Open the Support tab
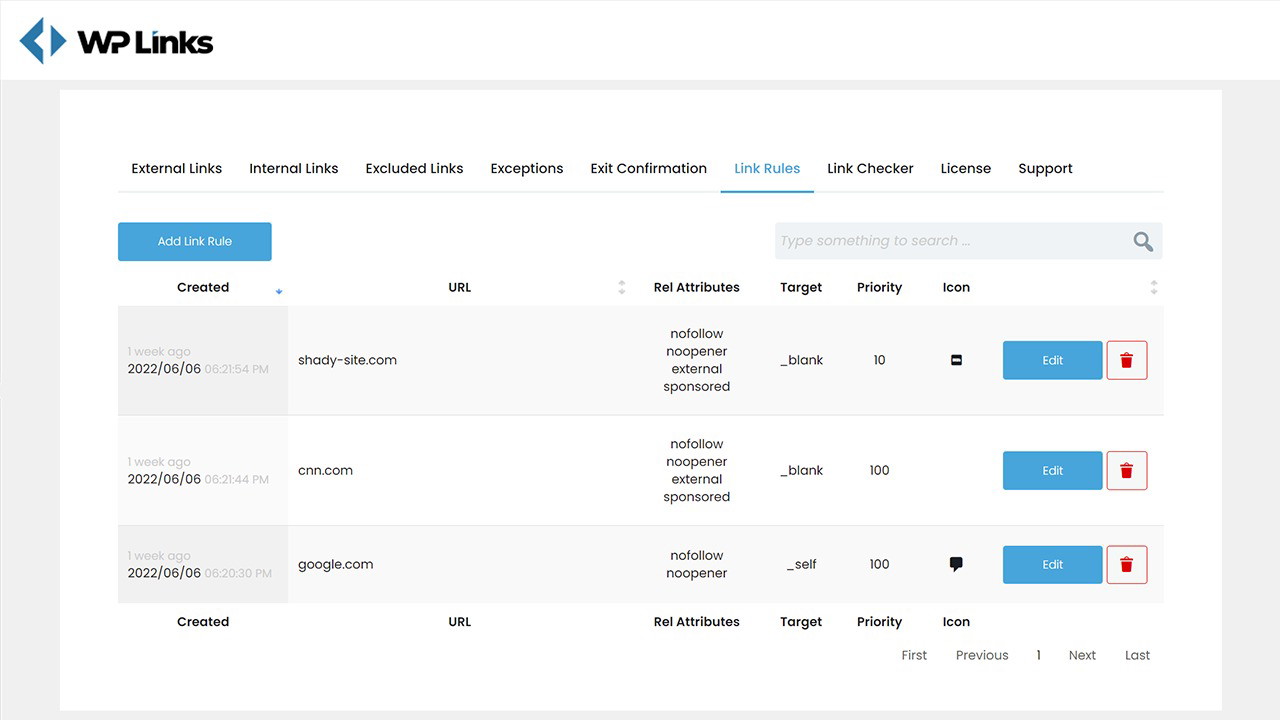Viewport: 1280px width, 720px height. tap(1045, 168)
